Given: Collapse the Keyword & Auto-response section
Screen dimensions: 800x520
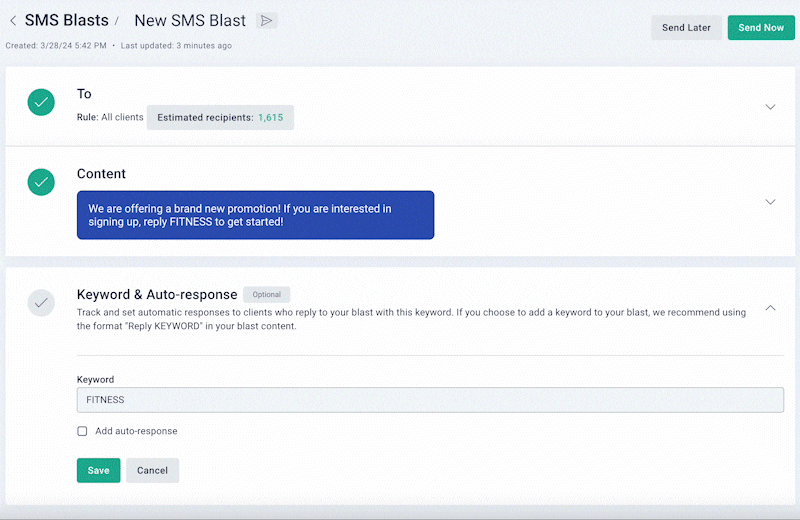Looking at the screenshot, I should (770, 308).
